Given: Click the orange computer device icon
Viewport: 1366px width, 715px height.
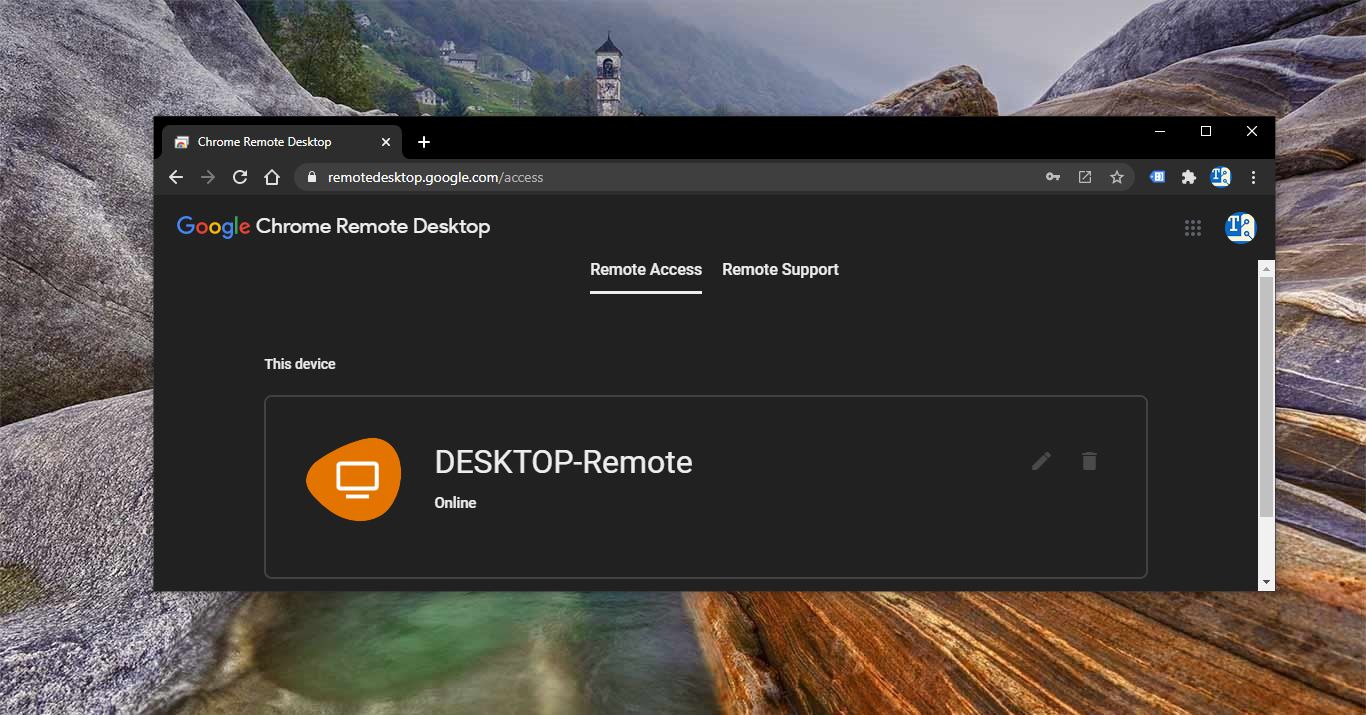Looking at the screenshot, I should pyautogui.click(x=354, y=478).
